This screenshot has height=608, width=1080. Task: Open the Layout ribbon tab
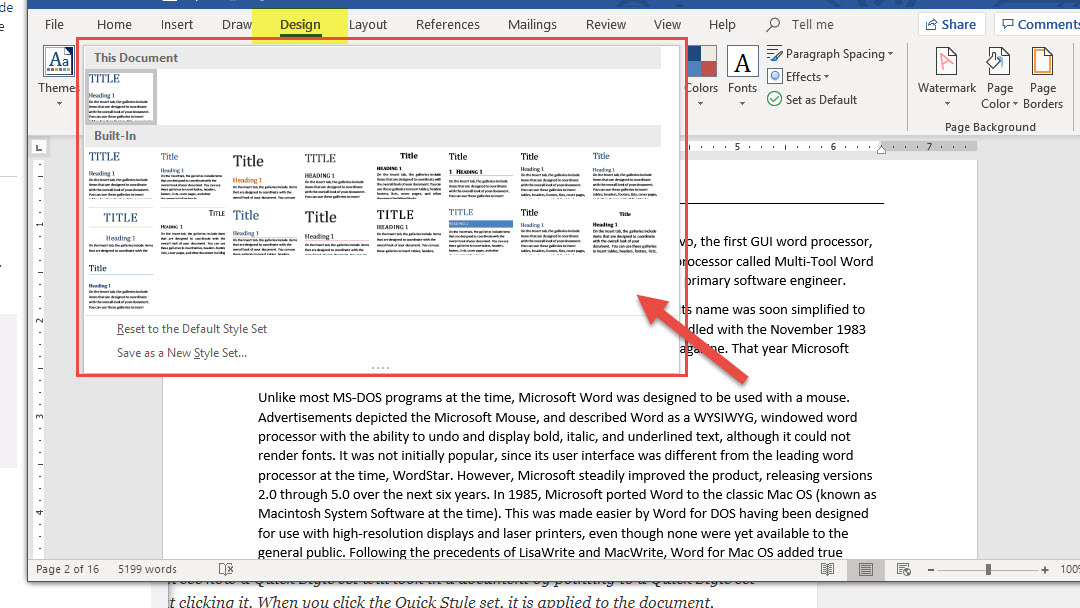pyautogui.click(x=368, y=24)
